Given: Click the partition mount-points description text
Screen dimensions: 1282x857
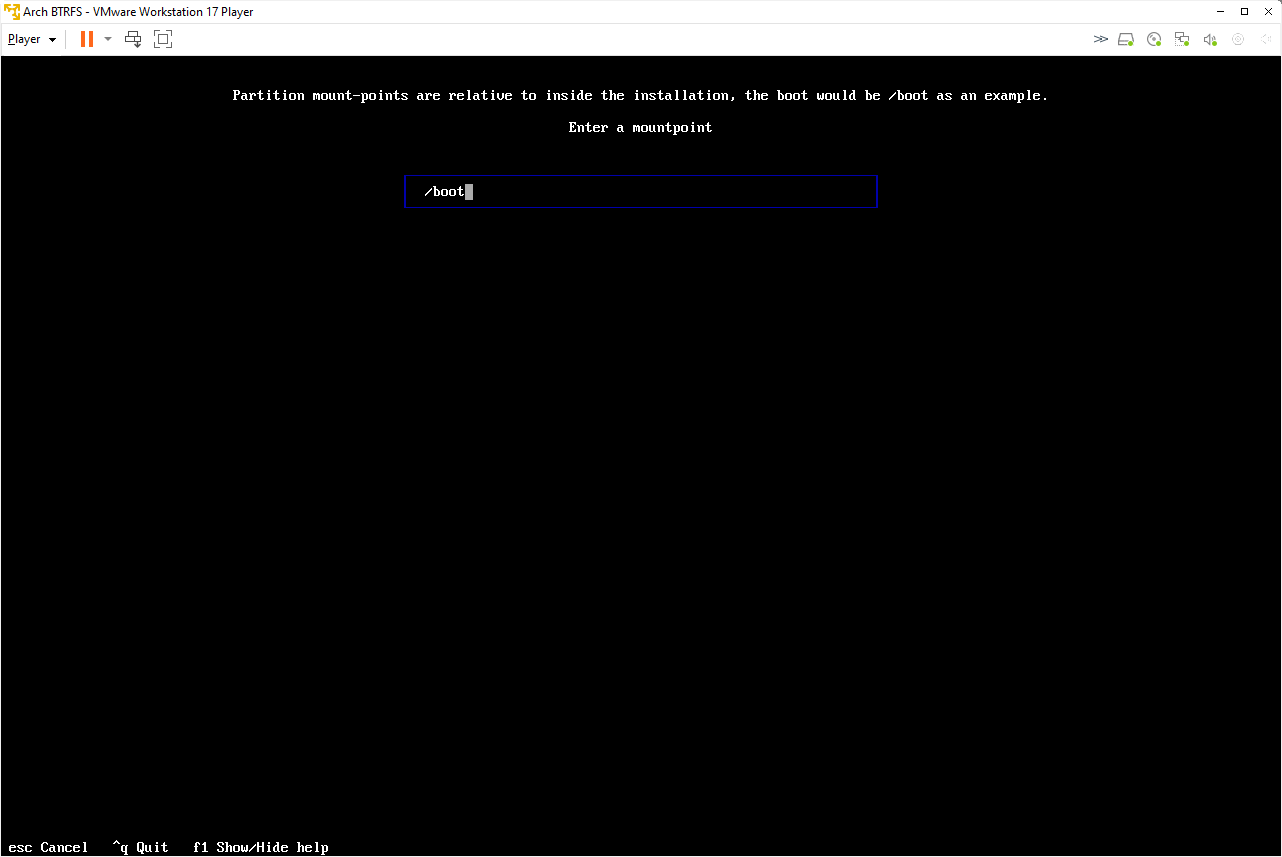Looking at the screenshot, I should (x=641, y=95).
